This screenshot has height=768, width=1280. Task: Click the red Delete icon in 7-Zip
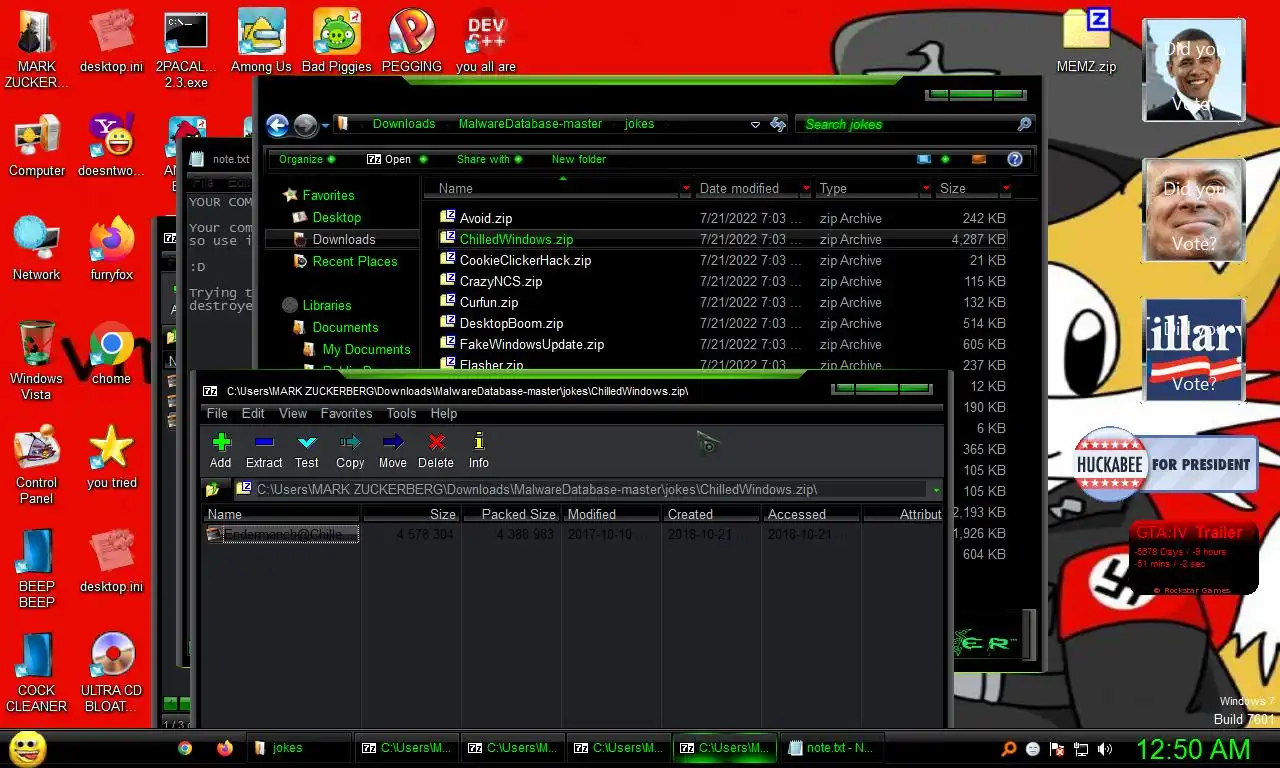pyautogui.click(x=436, y=442)
